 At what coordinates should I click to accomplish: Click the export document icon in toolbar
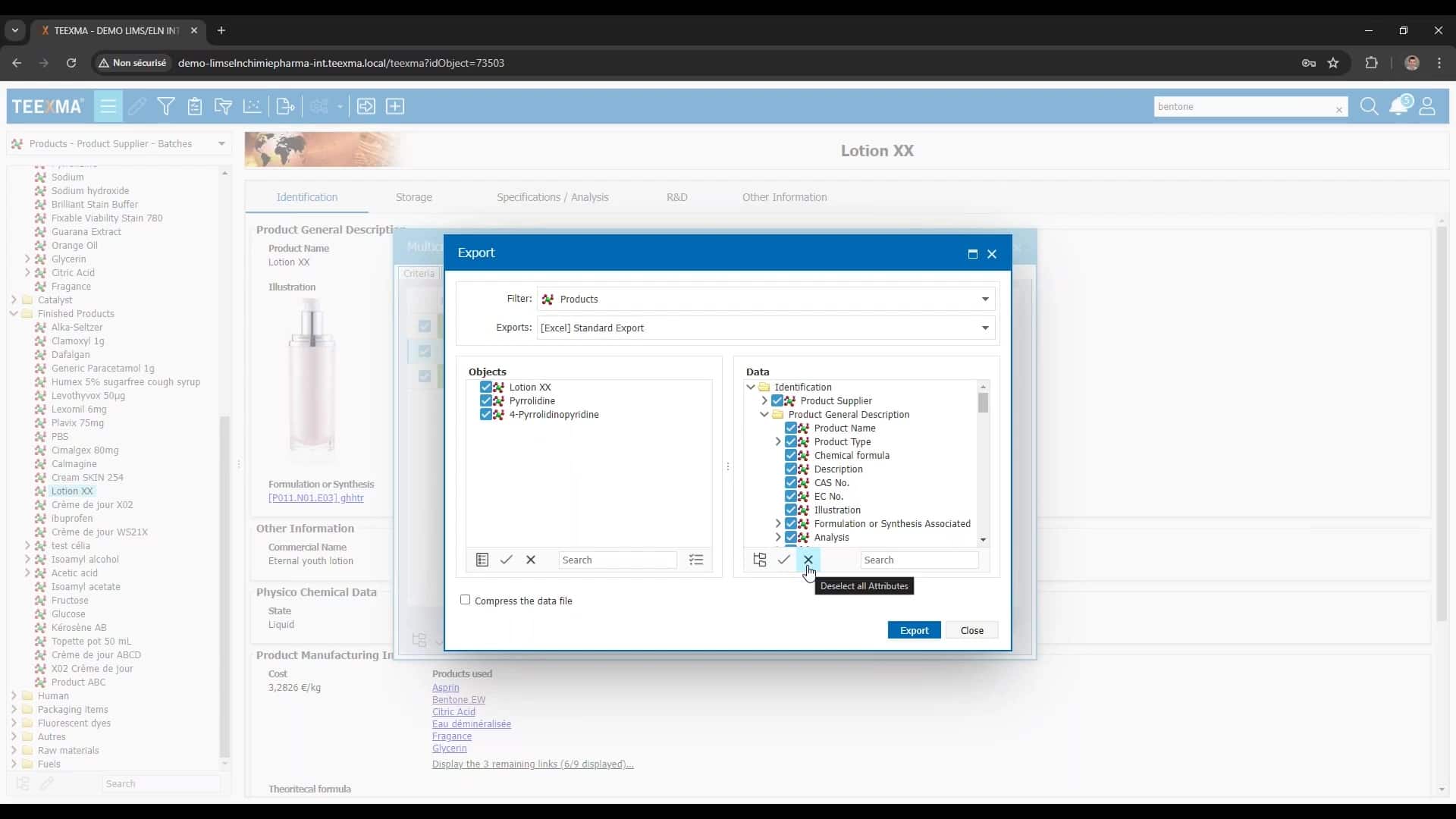(x=286, y=106)
